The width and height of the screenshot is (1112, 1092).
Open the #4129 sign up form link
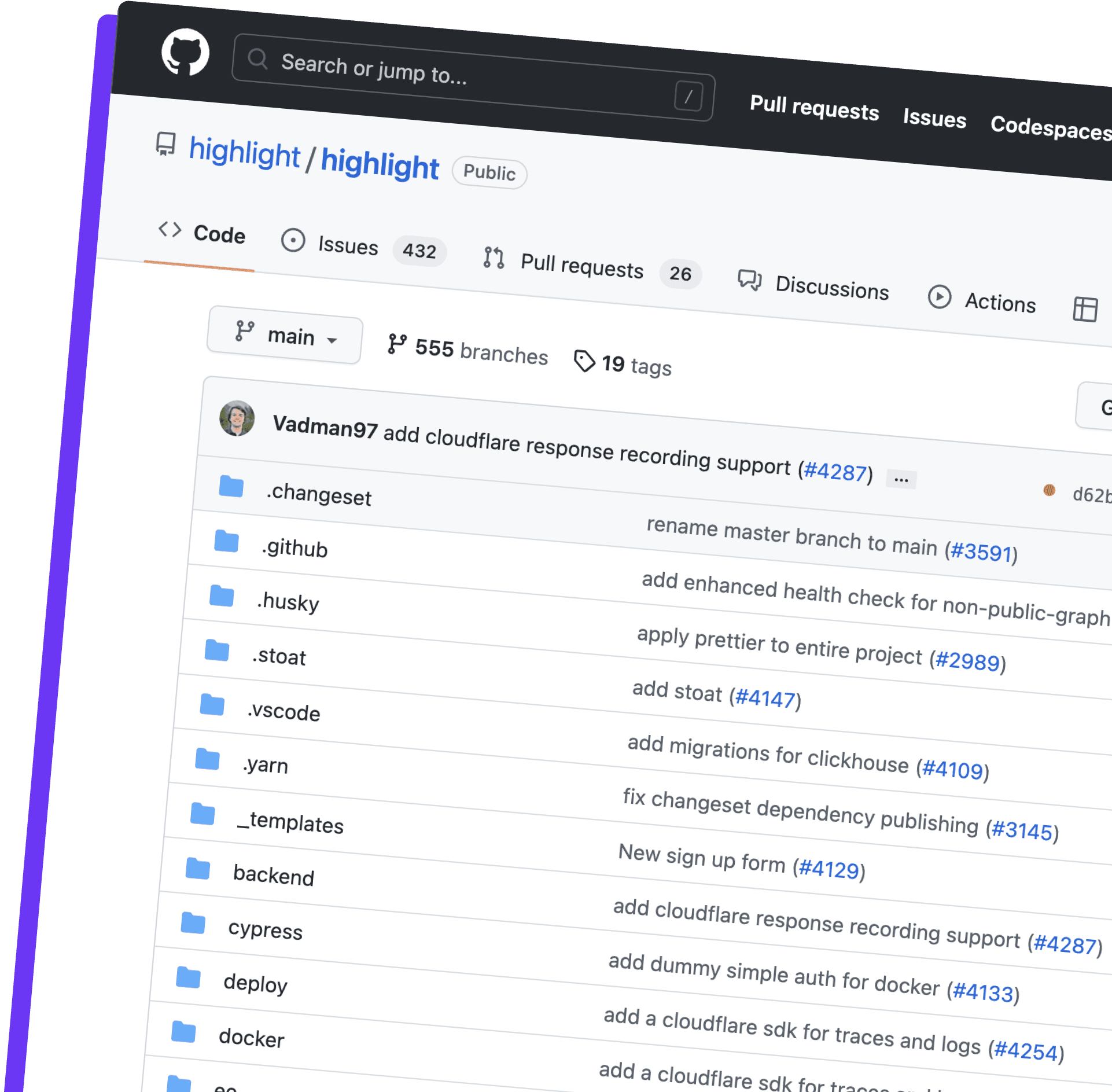829,869
